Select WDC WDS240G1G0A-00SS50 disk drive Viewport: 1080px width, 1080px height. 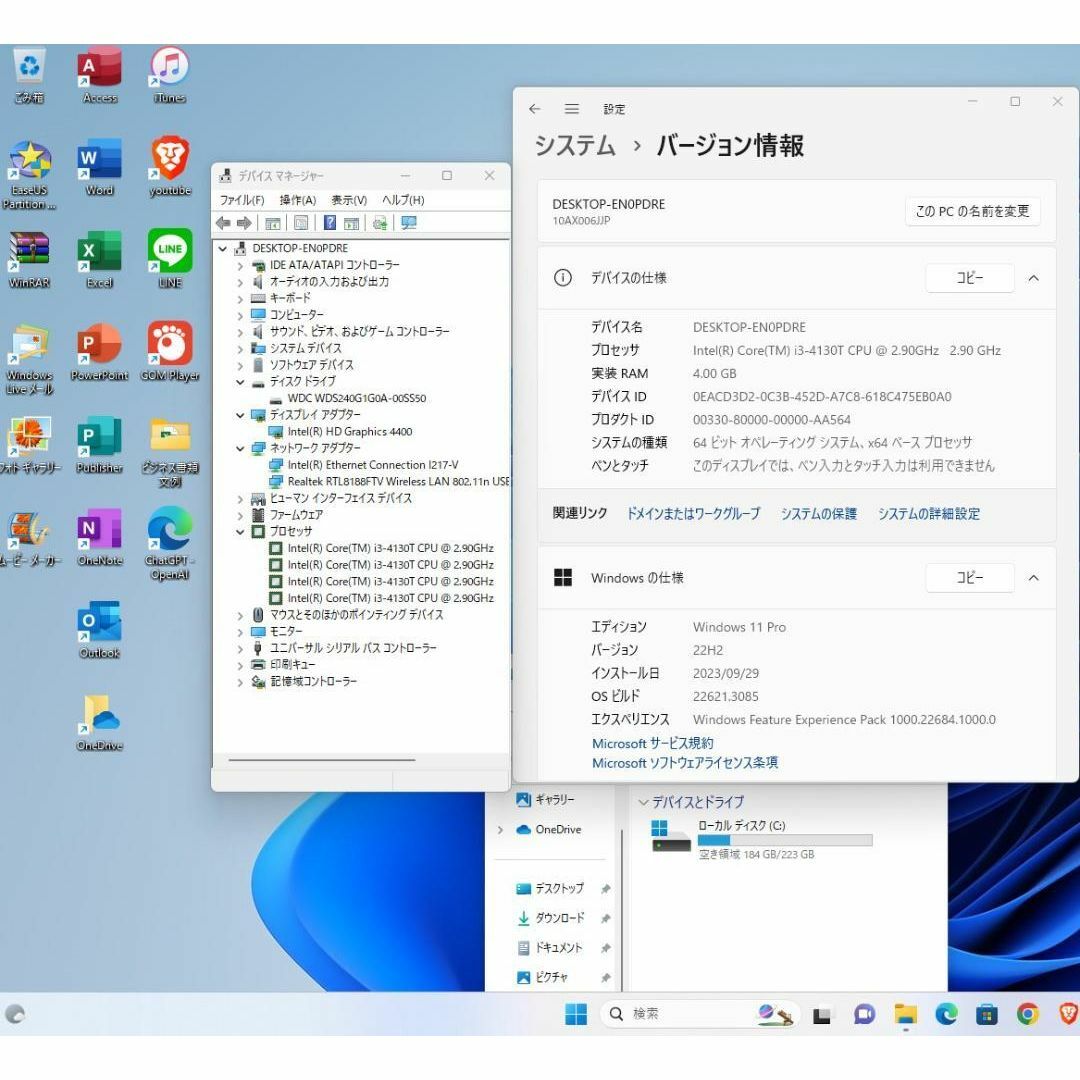coord(356,398)
